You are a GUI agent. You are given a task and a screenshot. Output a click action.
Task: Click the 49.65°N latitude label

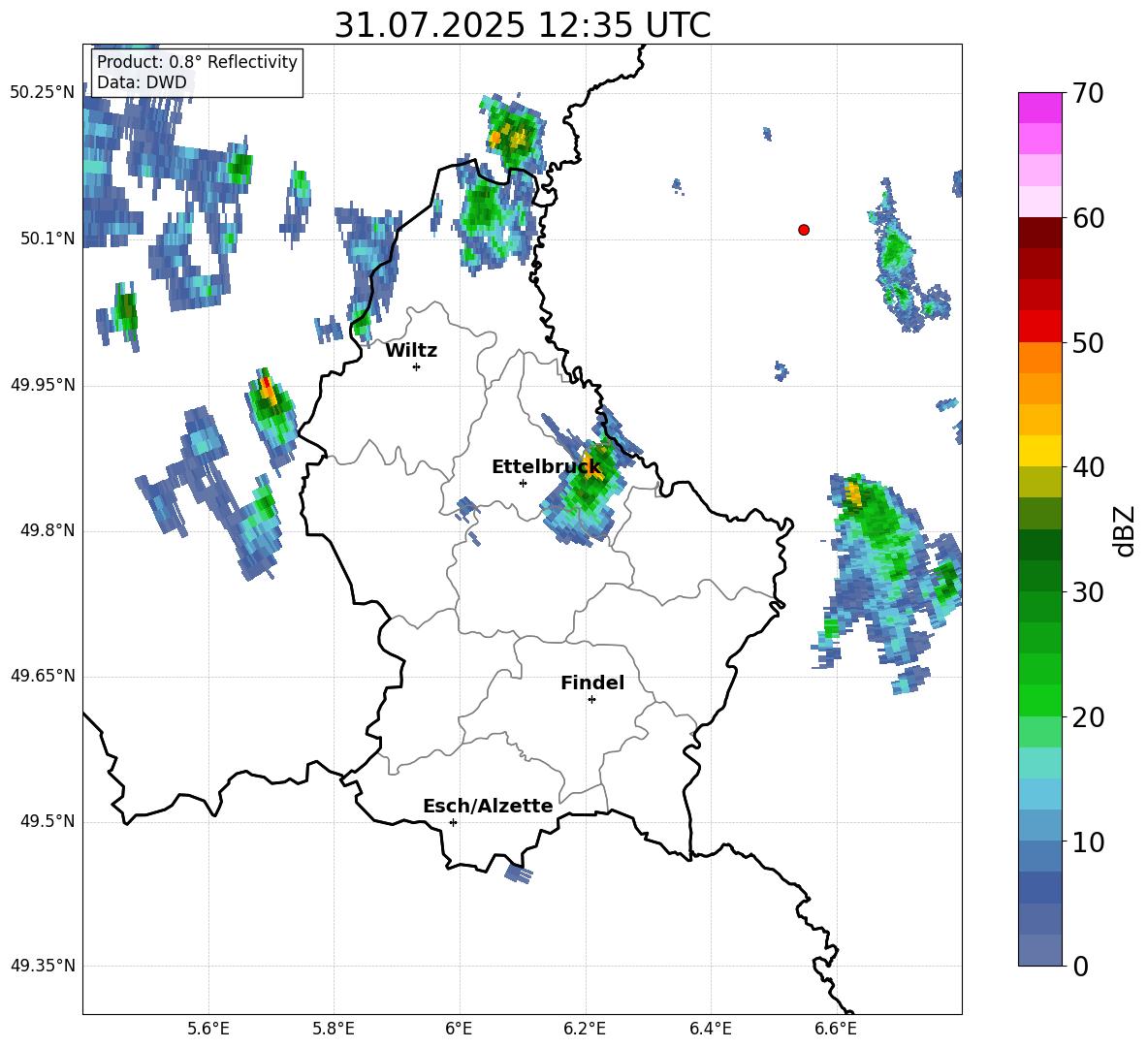pyautogui.click(x=43, y=676)
